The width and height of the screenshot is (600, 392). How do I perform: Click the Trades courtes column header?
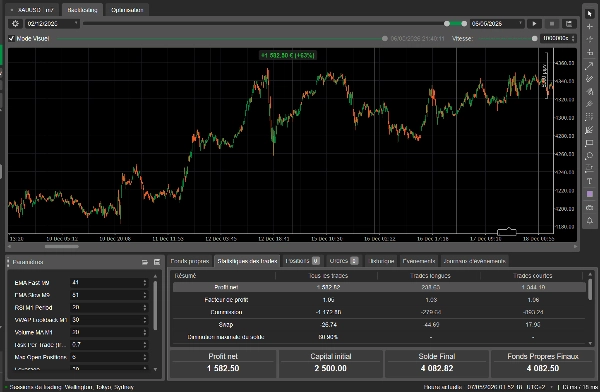533,276
